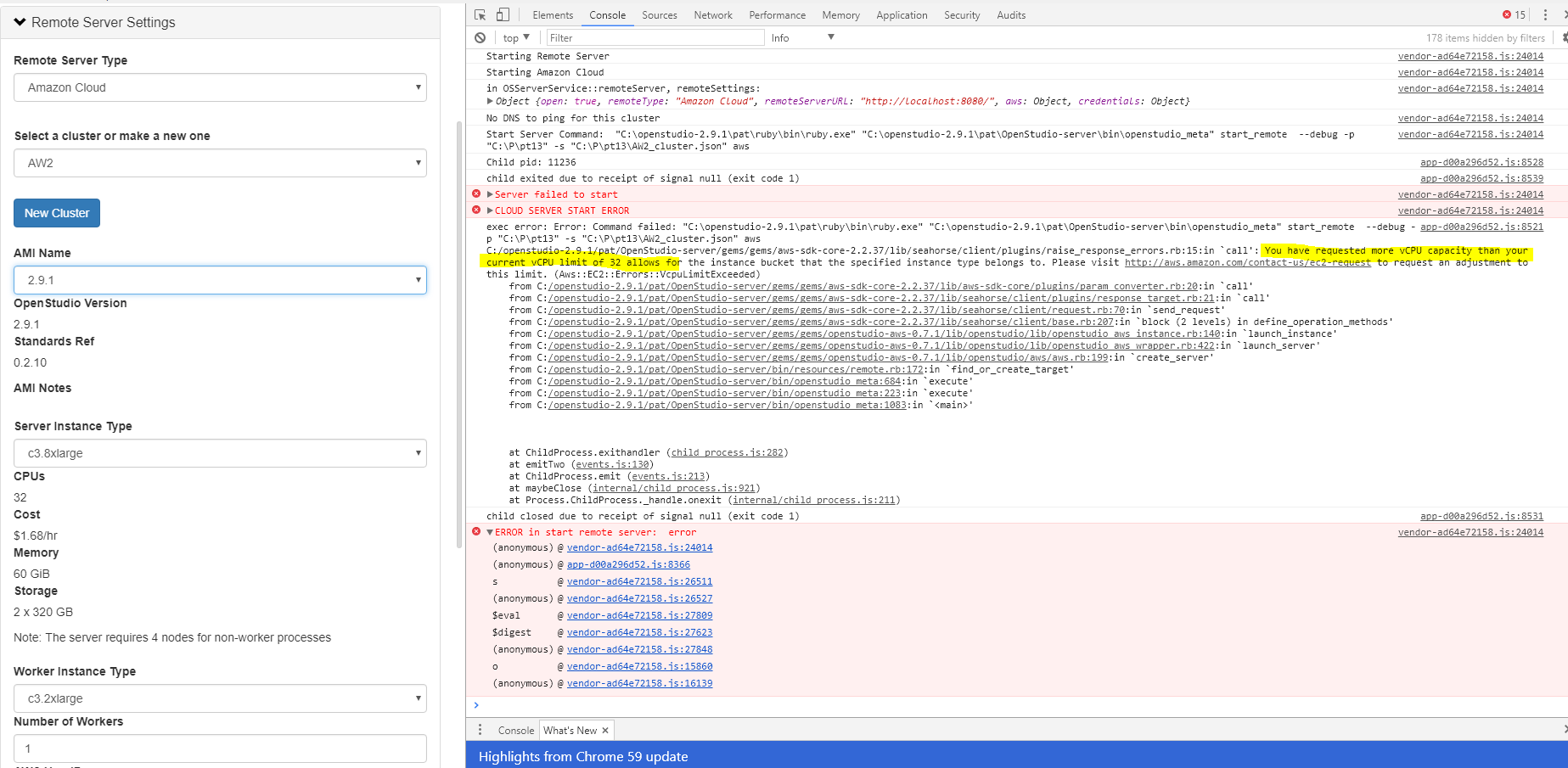Open the Worker Instance Type dropdown
Viewport: 1568px width, 768px height.
(220, 698)
